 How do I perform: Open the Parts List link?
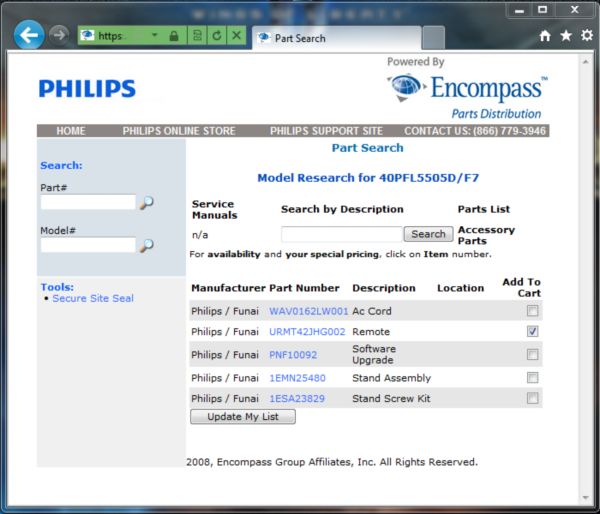pyautogui.click(x=484, y=209)
